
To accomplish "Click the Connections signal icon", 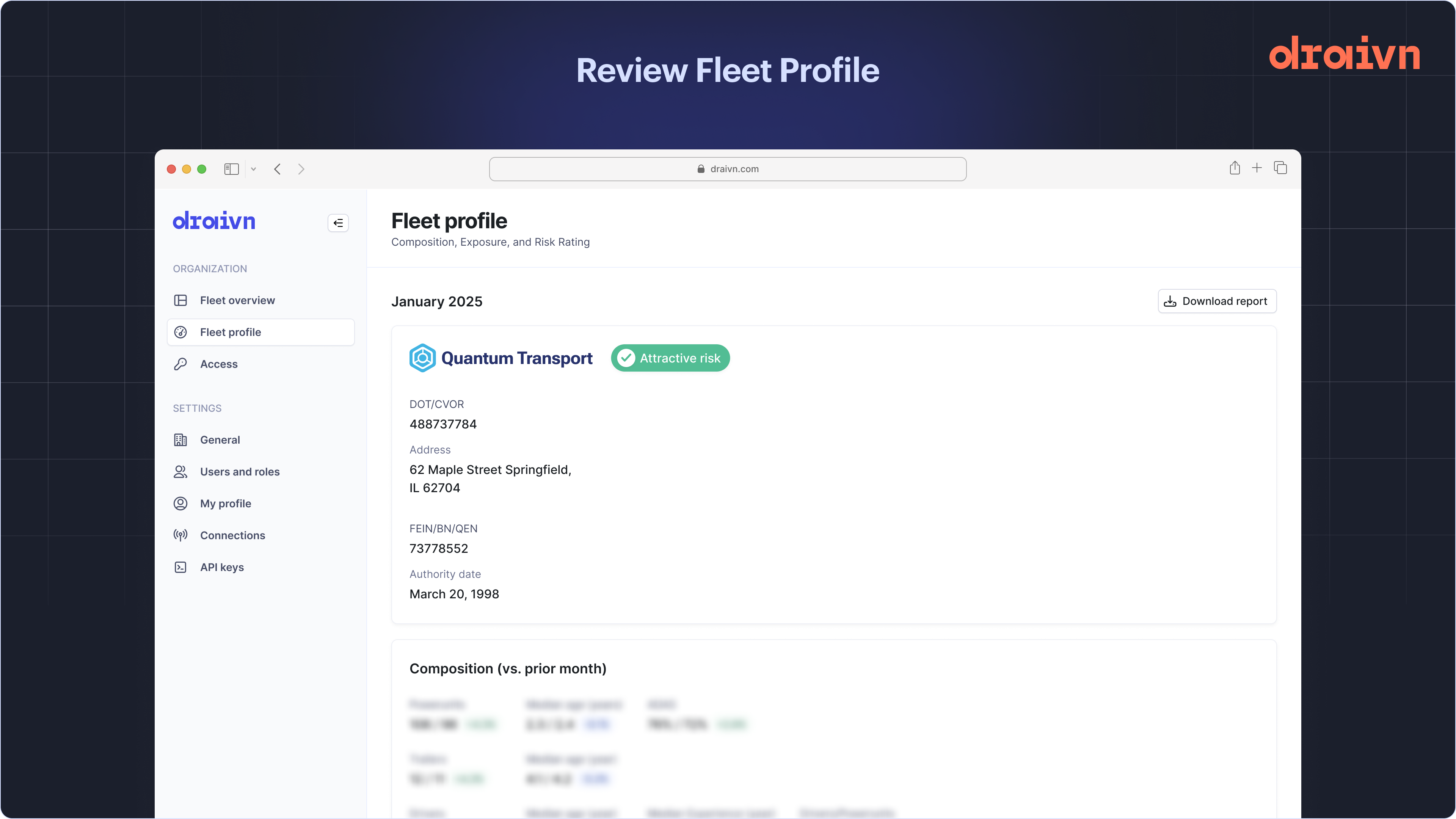I will tap(180, 535).
